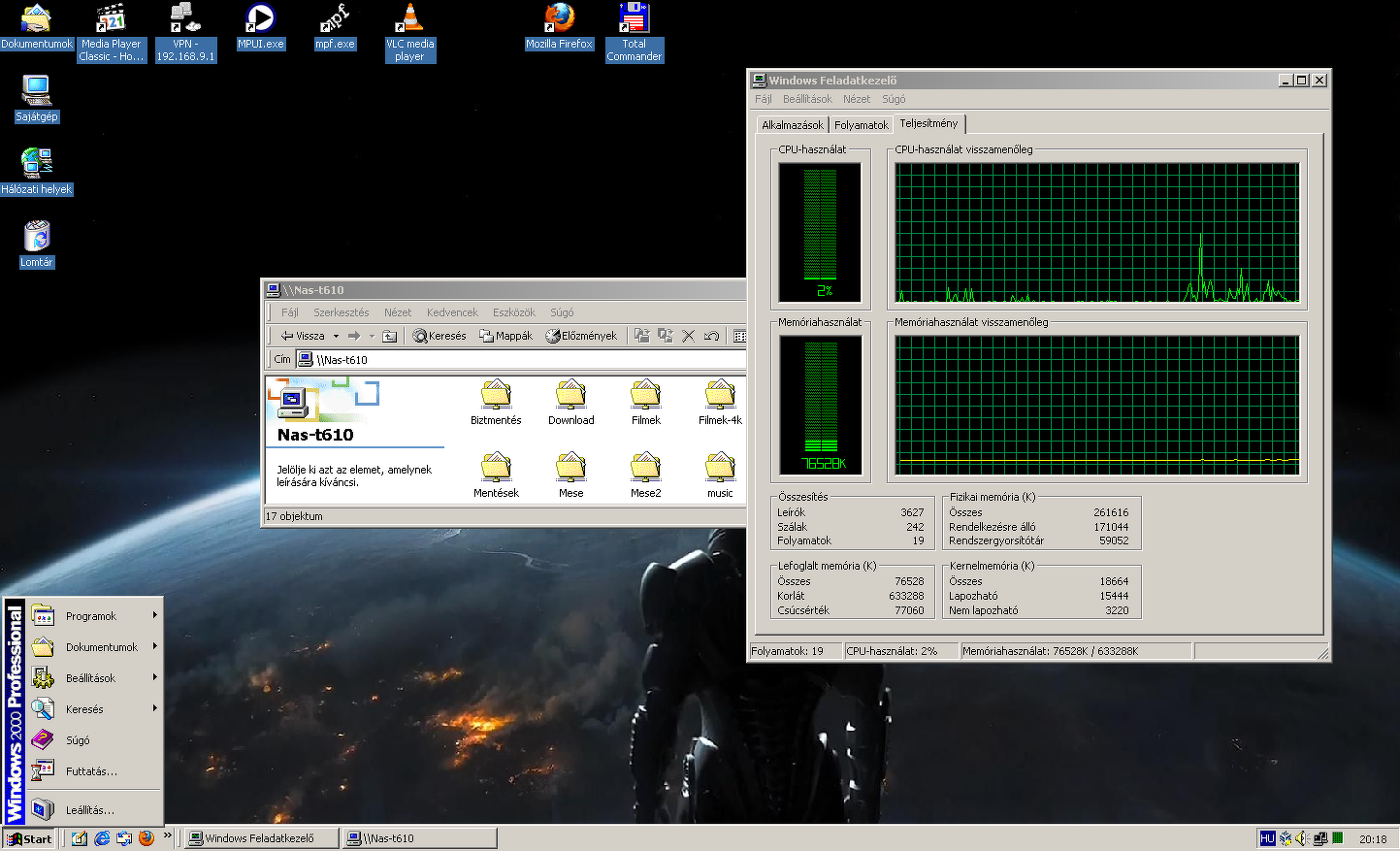The width and height of the screenshot is (1400, 851).
Task: Click the Start button
Action: click(x=29, y=838)
